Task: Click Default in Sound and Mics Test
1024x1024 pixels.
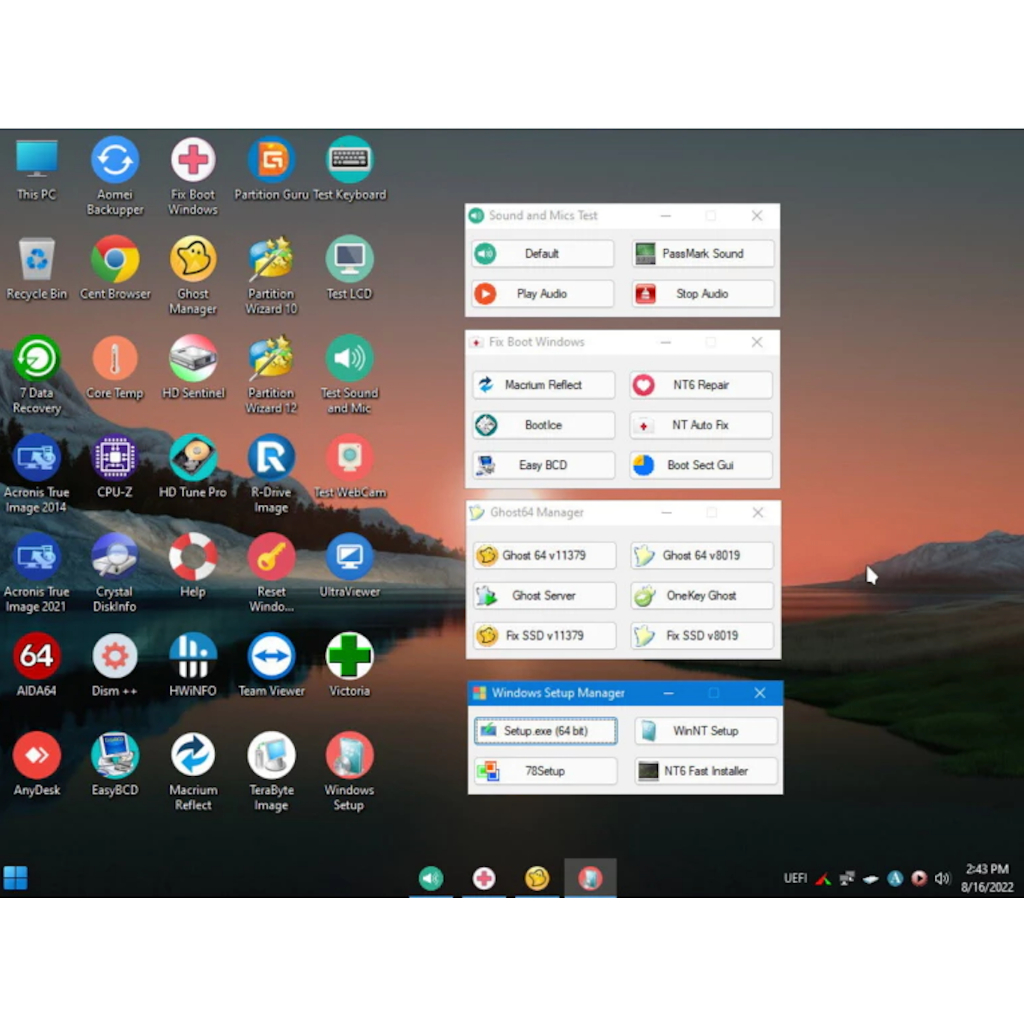Action: point(543,253)
